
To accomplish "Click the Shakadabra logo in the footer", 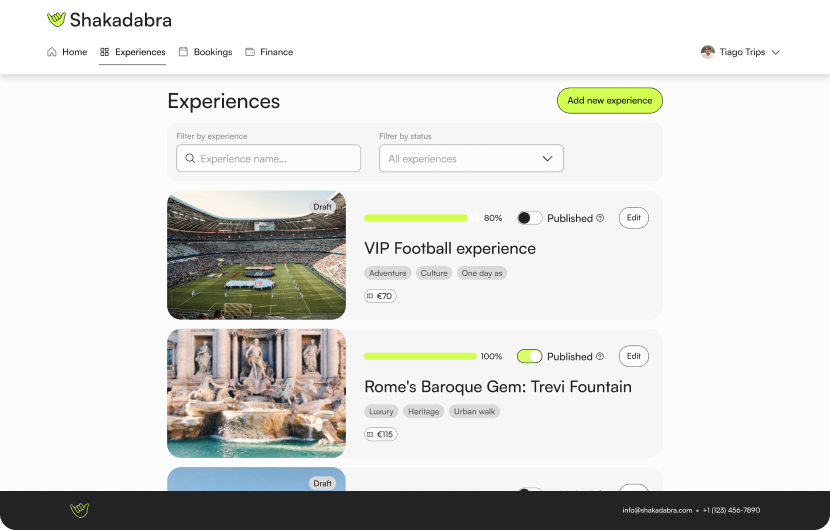I will [80, 510].
